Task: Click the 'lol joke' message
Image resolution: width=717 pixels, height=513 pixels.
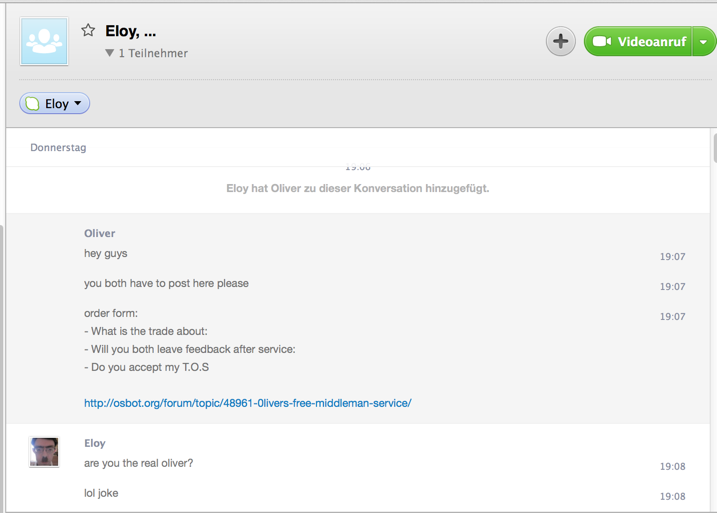Action: [101, 493]
